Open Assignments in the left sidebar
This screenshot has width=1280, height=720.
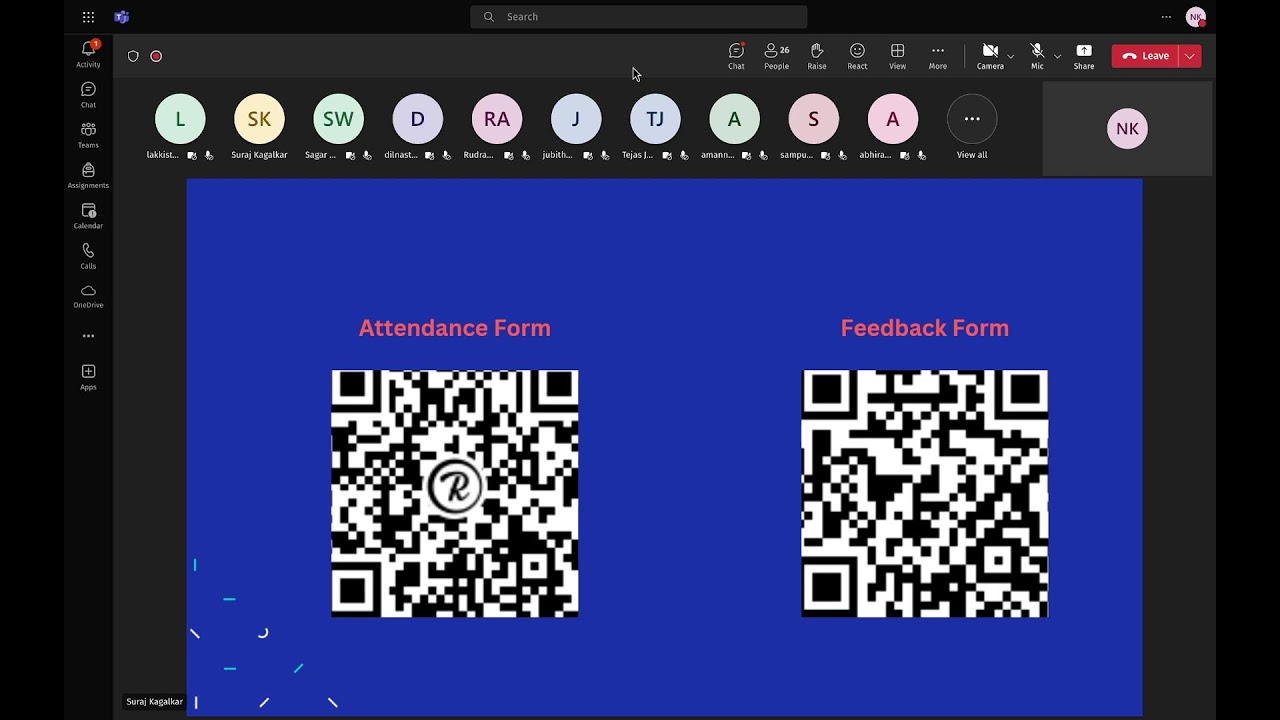click(88, 175)
